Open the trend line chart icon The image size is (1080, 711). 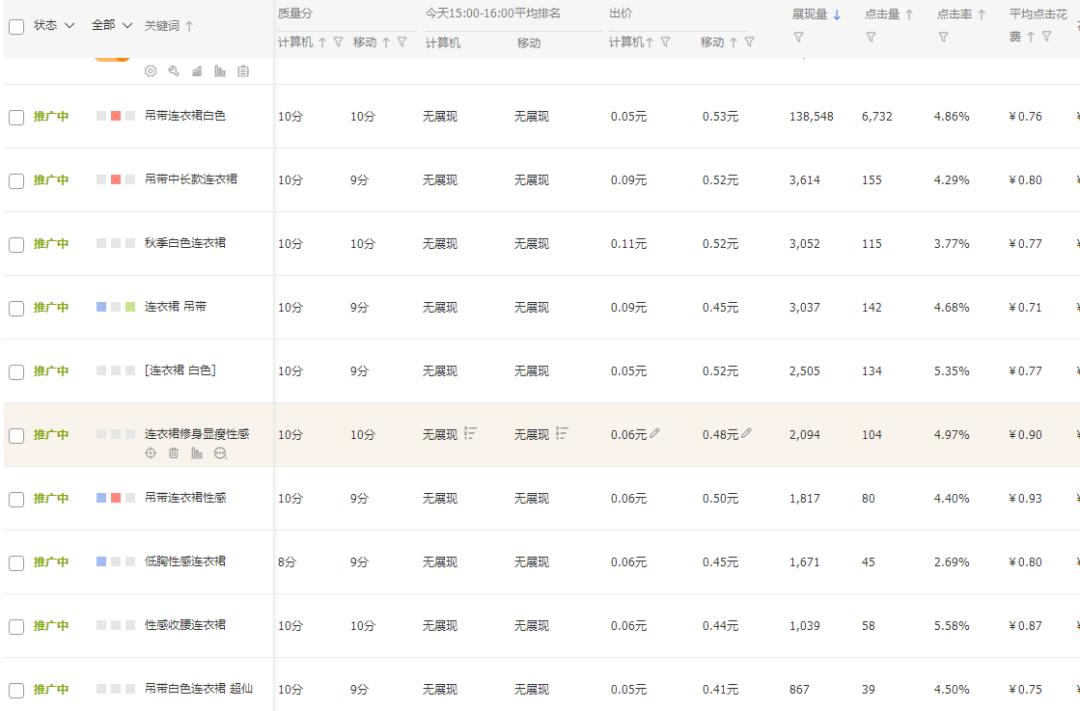tap(195, 71)
